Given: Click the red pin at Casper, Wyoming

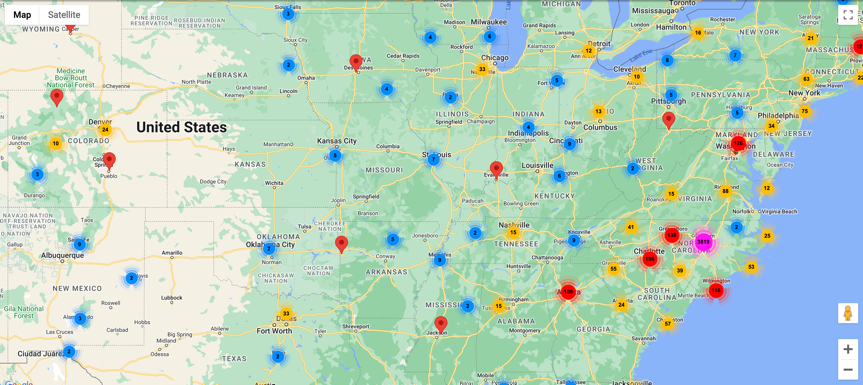Looking at the screenshot, I should tap(69, 28).
